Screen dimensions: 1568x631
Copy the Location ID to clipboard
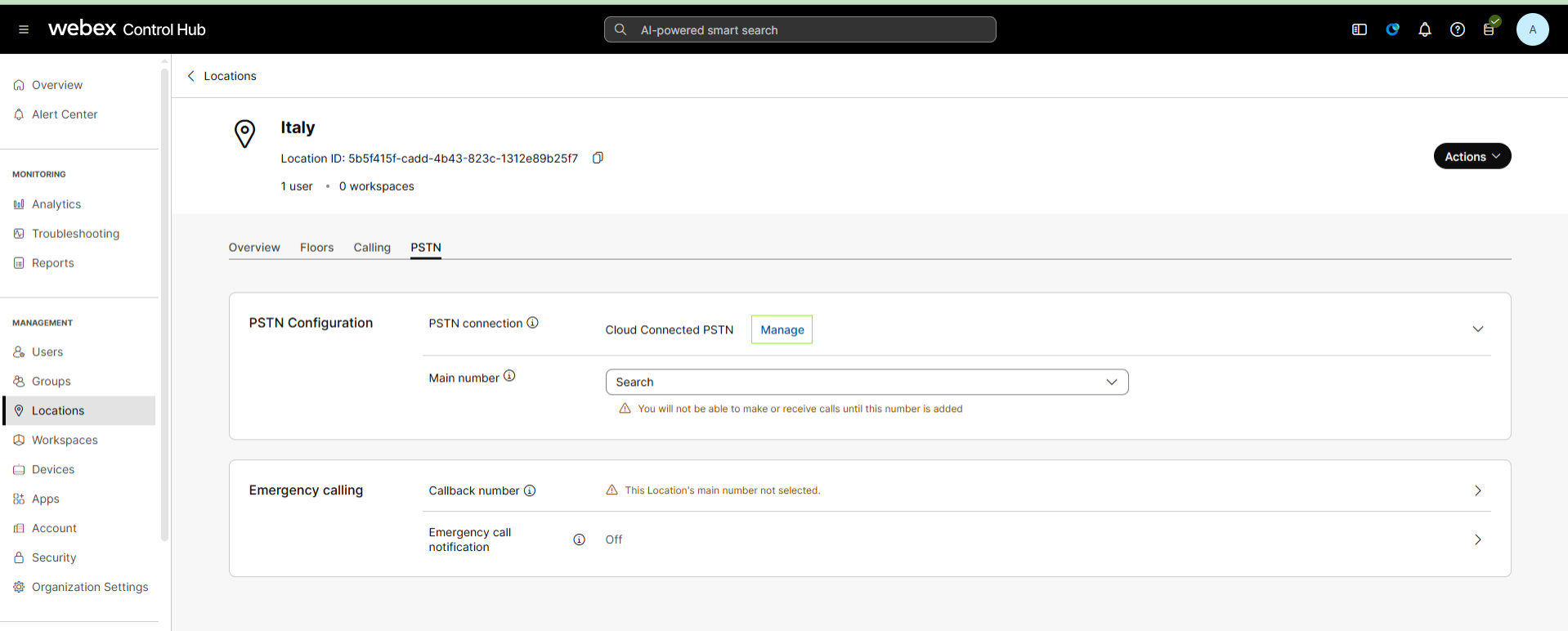pos(598,158)
